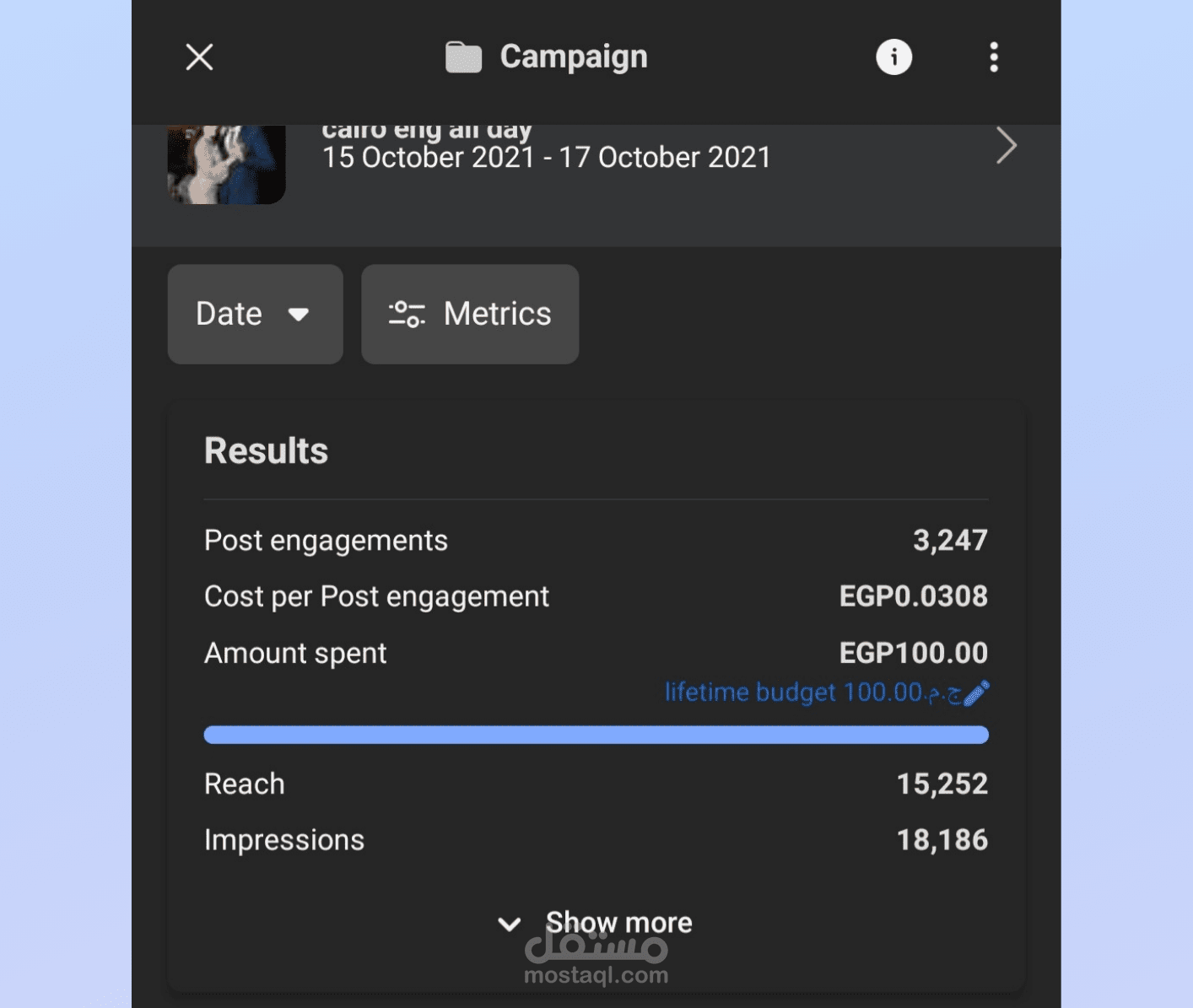Click the Show more chevron arrow

(x=509, y=924)
